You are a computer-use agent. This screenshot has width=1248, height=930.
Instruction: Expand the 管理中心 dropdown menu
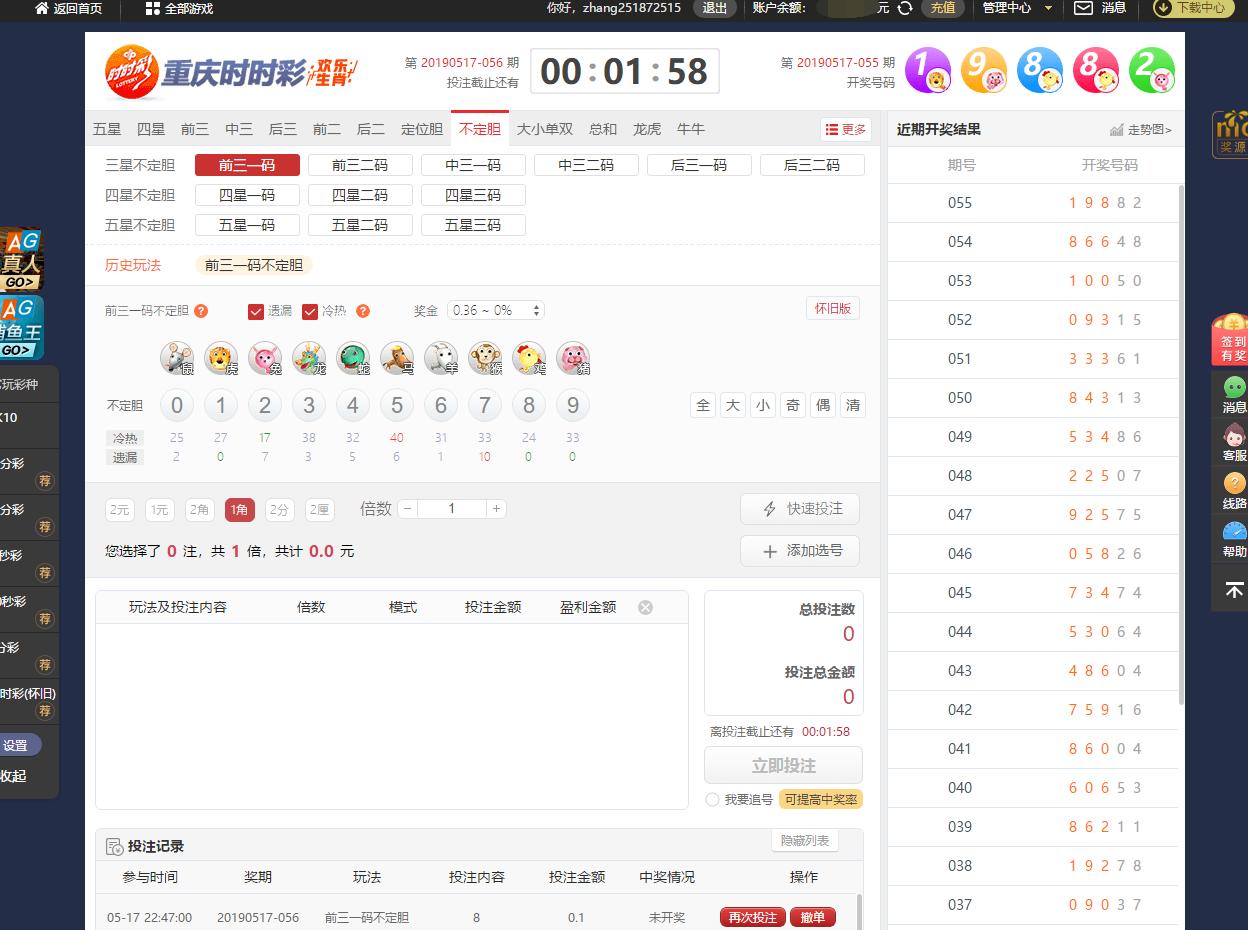tap(1016, 8)
